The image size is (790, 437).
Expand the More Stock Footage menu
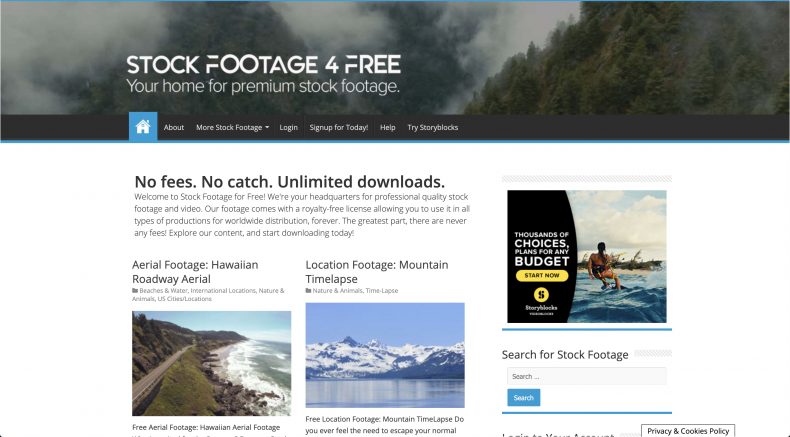[232, 128]
